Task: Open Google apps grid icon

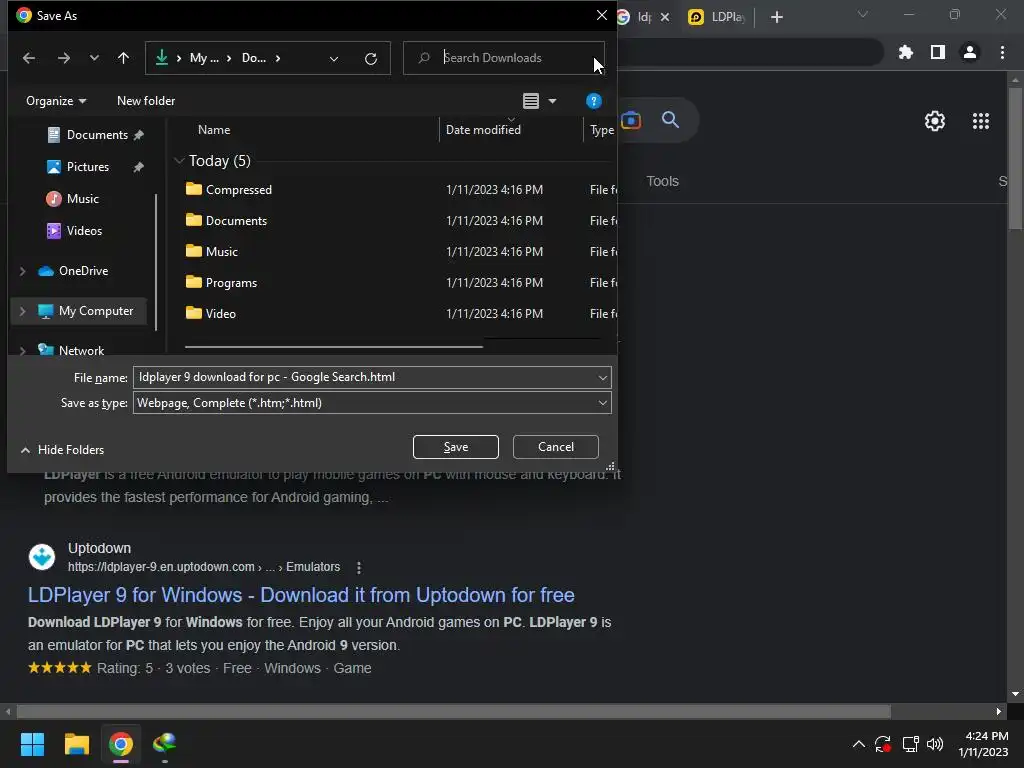Action: pyautogui.click(x=981, y=121)
